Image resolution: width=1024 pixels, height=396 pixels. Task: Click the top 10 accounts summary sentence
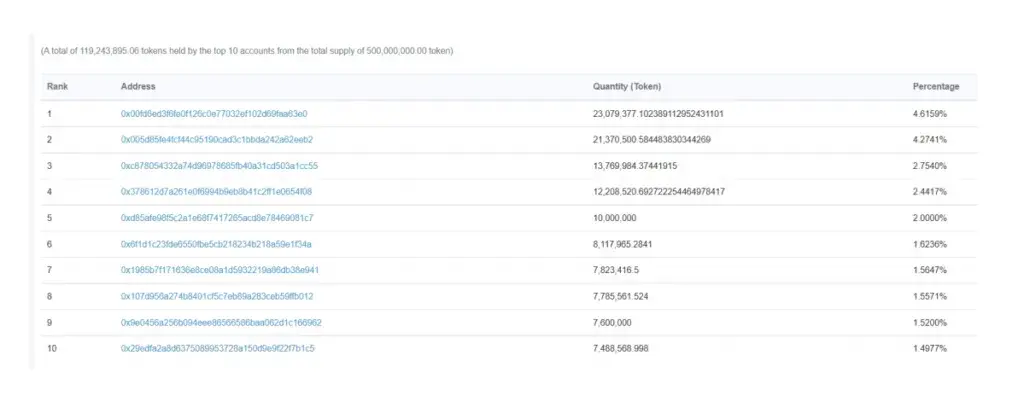coord(247,51)
